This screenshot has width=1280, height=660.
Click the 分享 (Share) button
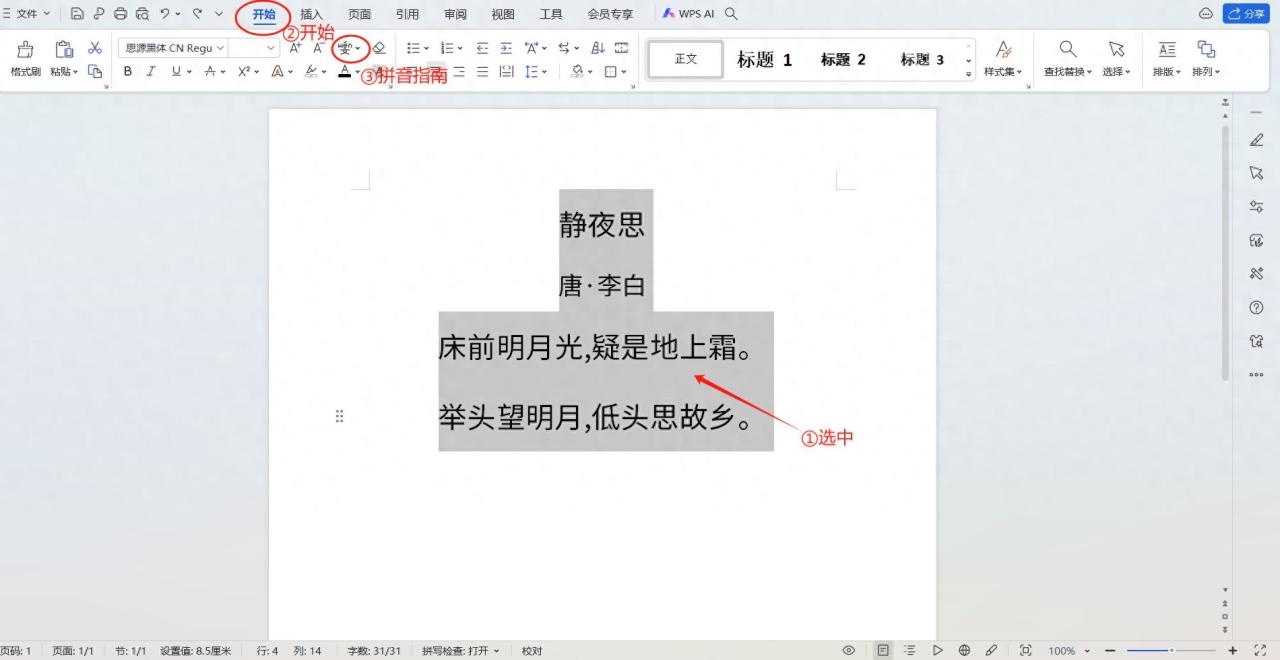[1247, 14]
